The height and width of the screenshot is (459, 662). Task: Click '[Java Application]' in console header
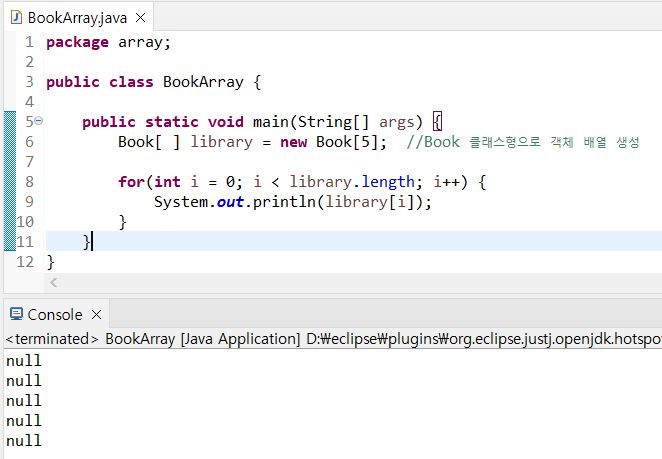pos(240,339)
